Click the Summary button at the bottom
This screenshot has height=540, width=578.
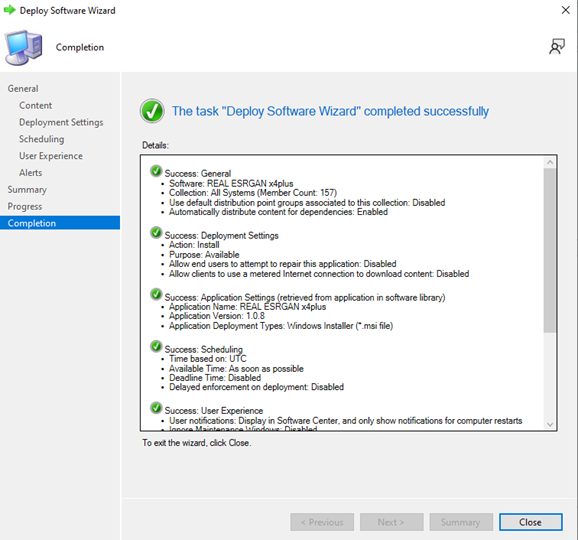pyautogui.click(x=461, y=522)
